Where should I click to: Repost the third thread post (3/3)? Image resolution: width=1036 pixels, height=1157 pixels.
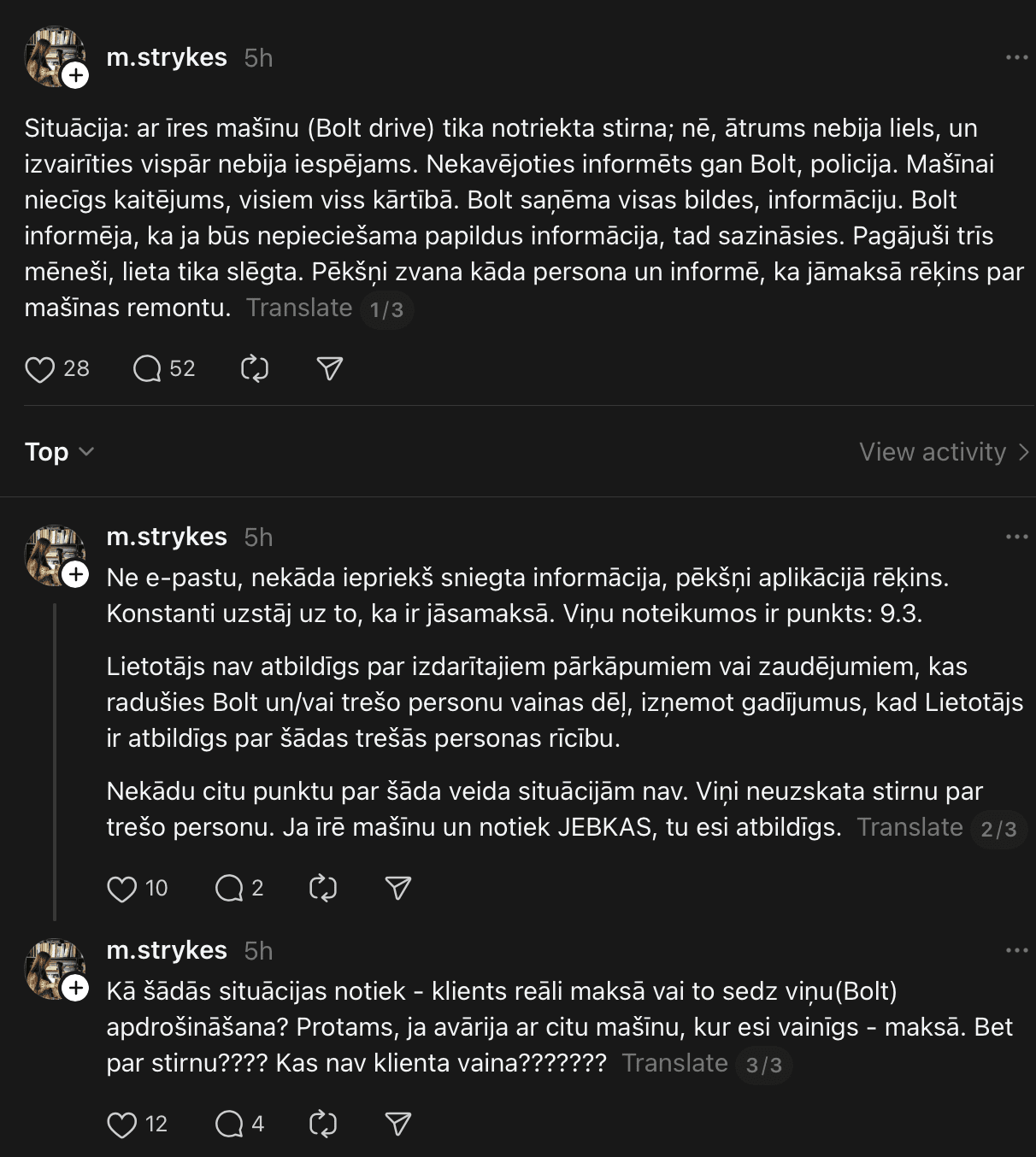pyautogui.click(x=322, y=1125)
